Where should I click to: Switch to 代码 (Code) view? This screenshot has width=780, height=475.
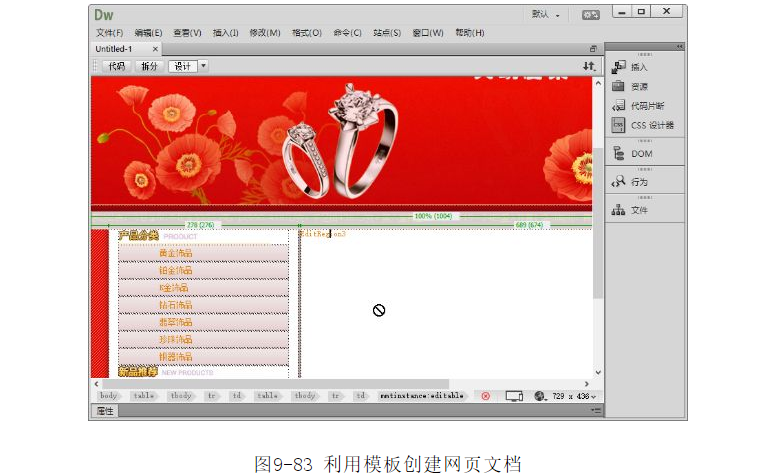tap(116, 66)
